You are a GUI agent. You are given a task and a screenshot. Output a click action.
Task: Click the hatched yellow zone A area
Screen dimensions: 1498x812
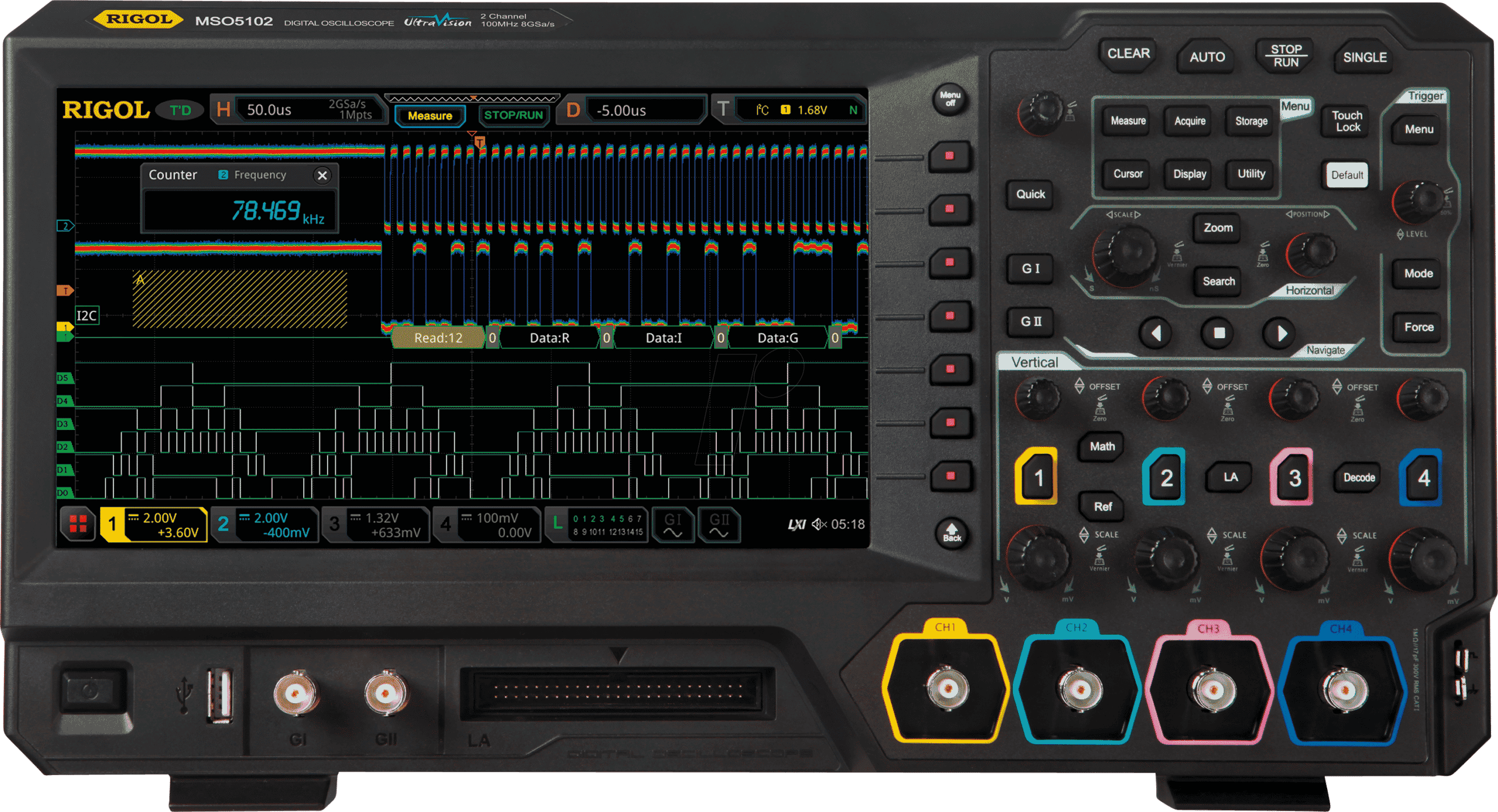pos(240,298)
